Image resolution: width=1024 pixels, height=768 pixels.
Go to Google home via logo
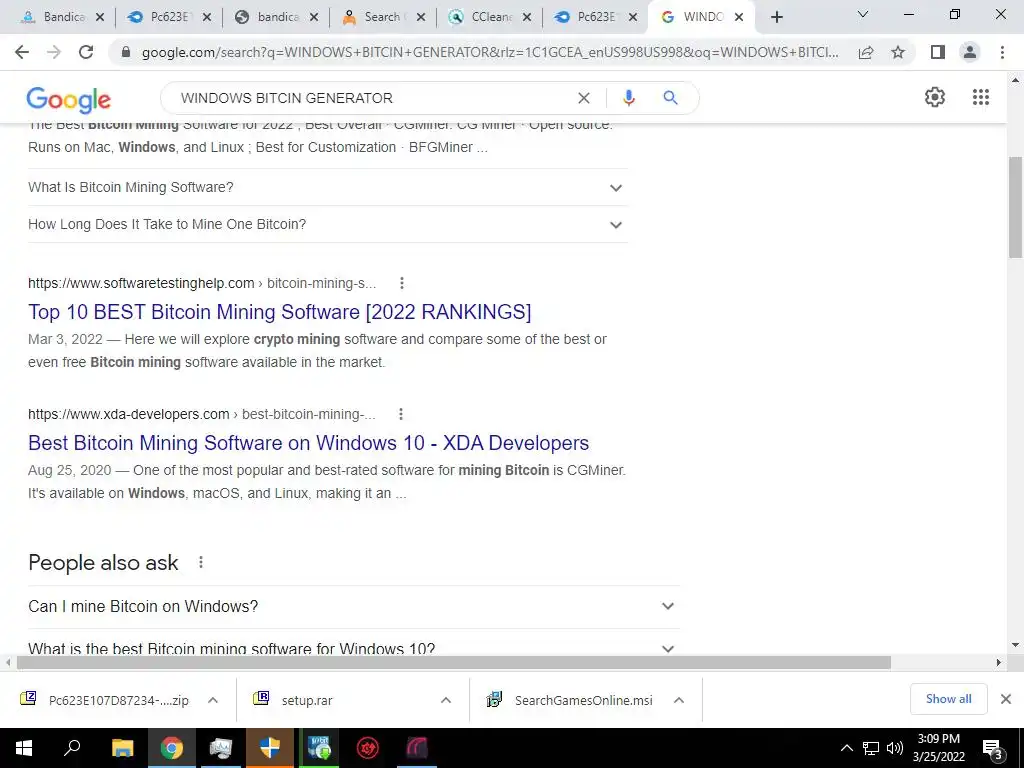click(69, 99)
